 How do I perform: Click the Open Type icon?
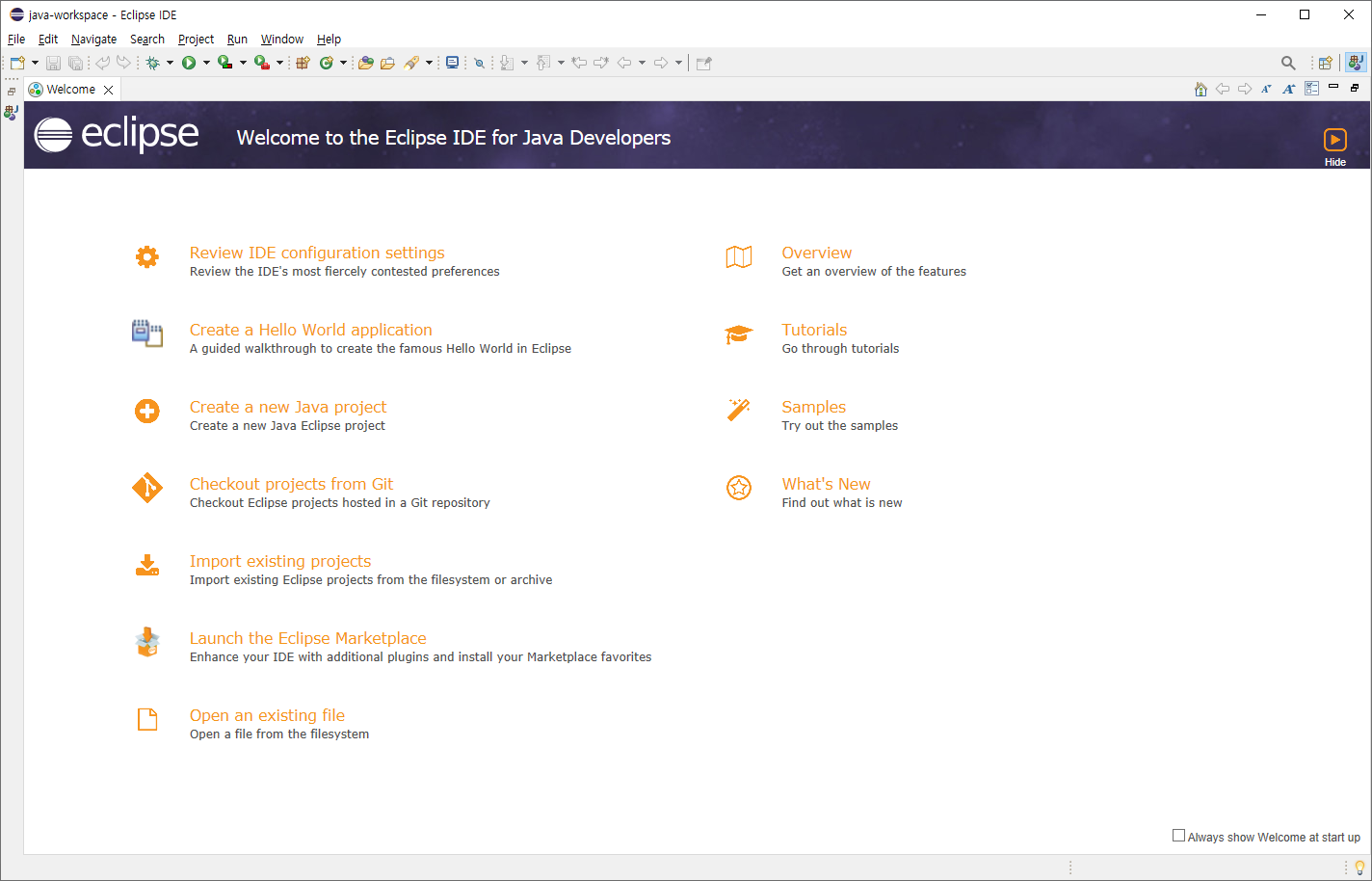365,63
